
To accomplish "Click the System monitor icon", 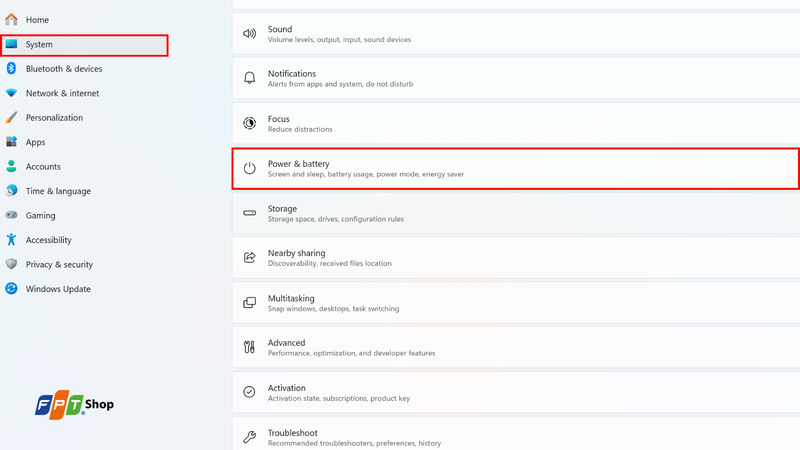I will coord(11,44).
